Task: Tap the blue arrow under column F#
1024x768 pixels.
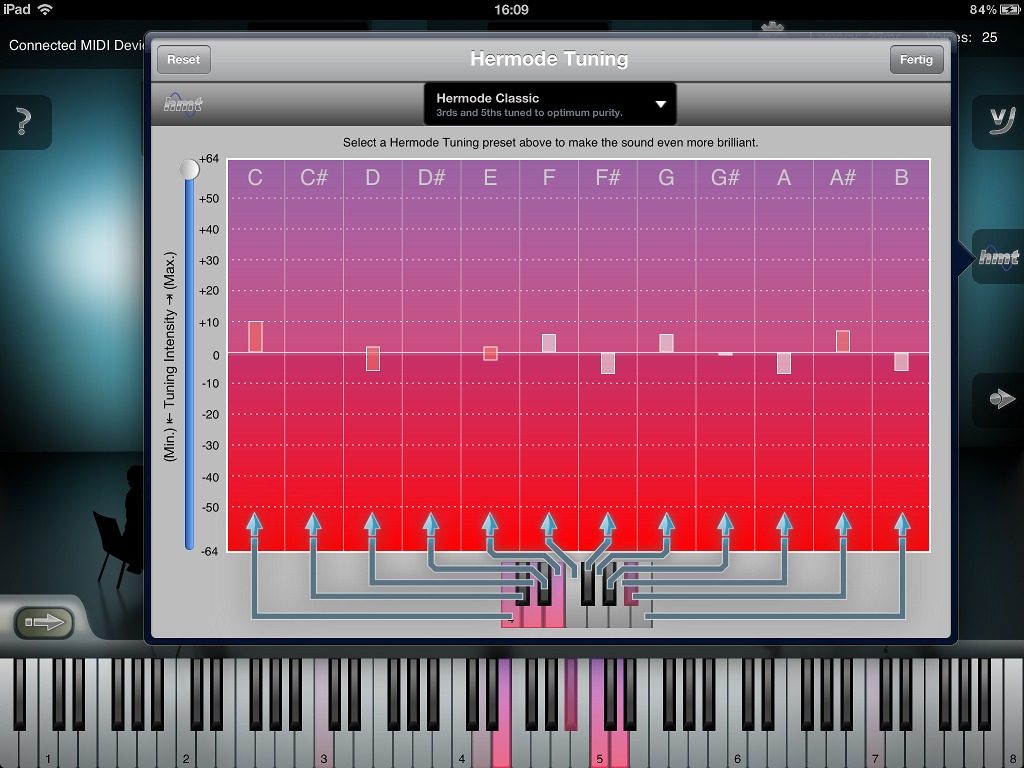Action: (x=607, y=525)
